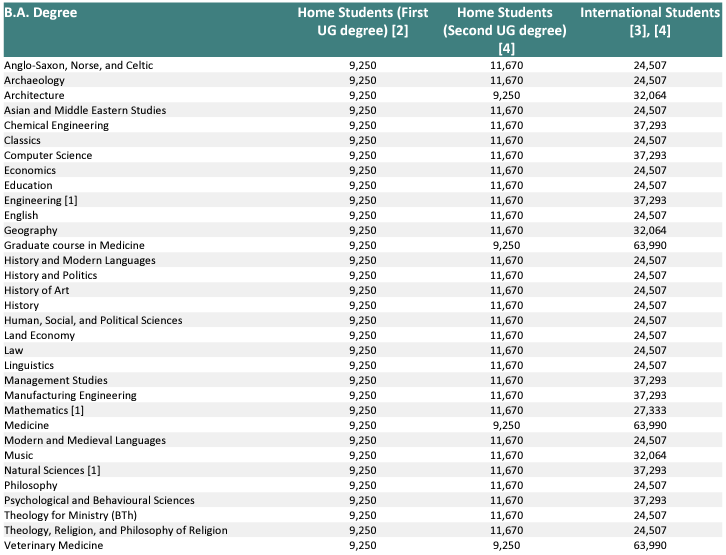Select History and Modern Languages
Screen dimensions: 726x555
point(80,260)
